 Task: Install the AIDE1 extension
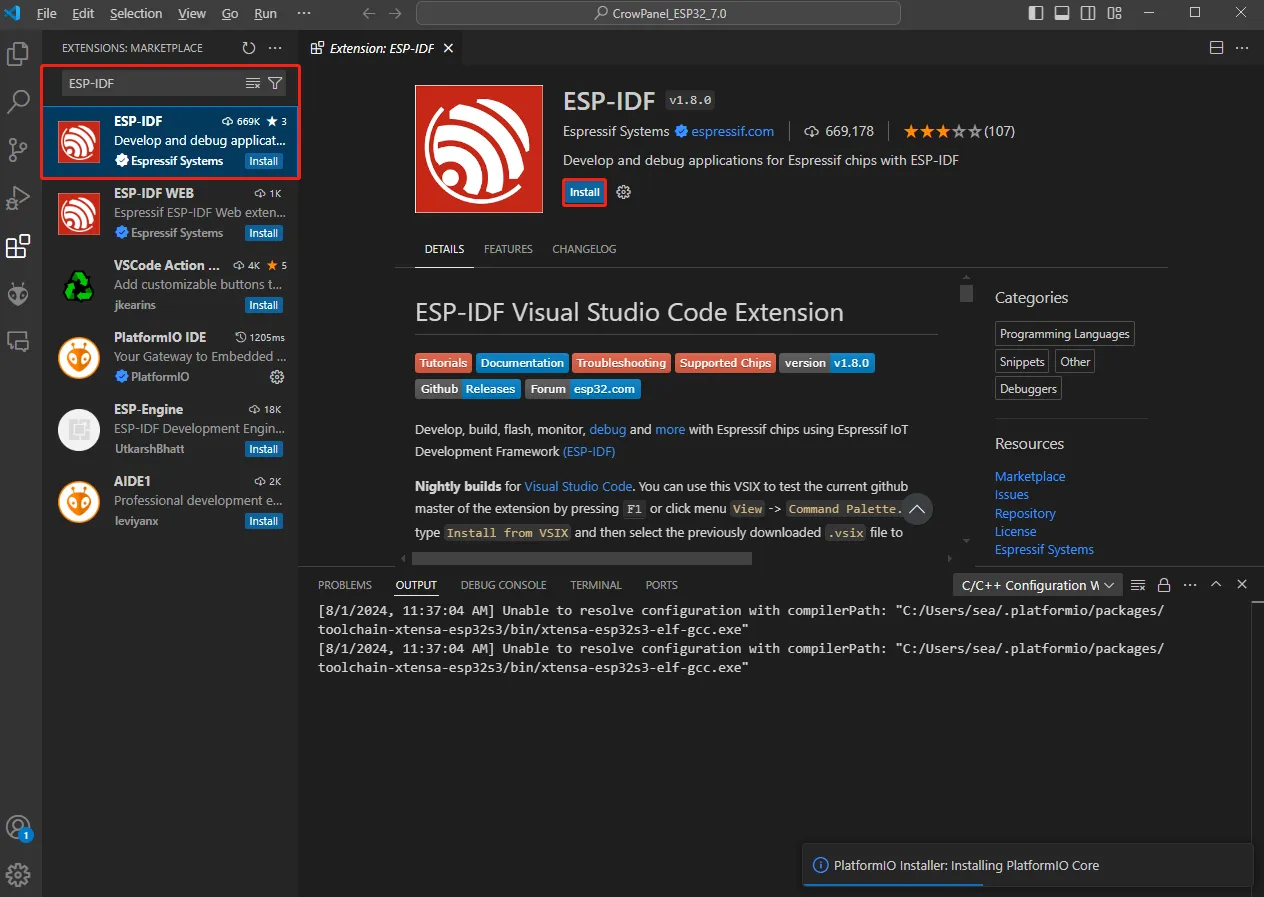[264, 521]
